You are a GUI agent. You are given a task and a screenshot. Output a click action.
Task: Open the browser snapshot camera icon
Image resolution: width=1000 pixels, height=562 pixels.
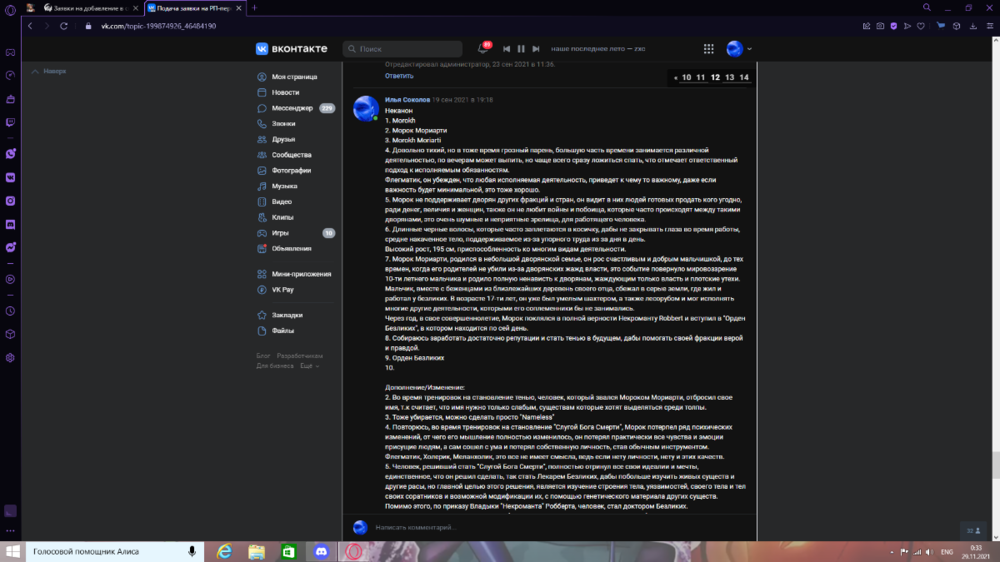[880, 26]
